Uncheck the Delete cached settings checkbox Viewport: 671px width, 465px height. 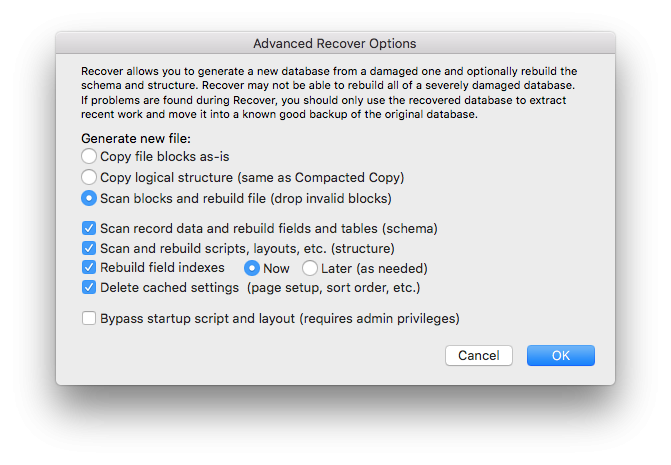click(89, 287)
